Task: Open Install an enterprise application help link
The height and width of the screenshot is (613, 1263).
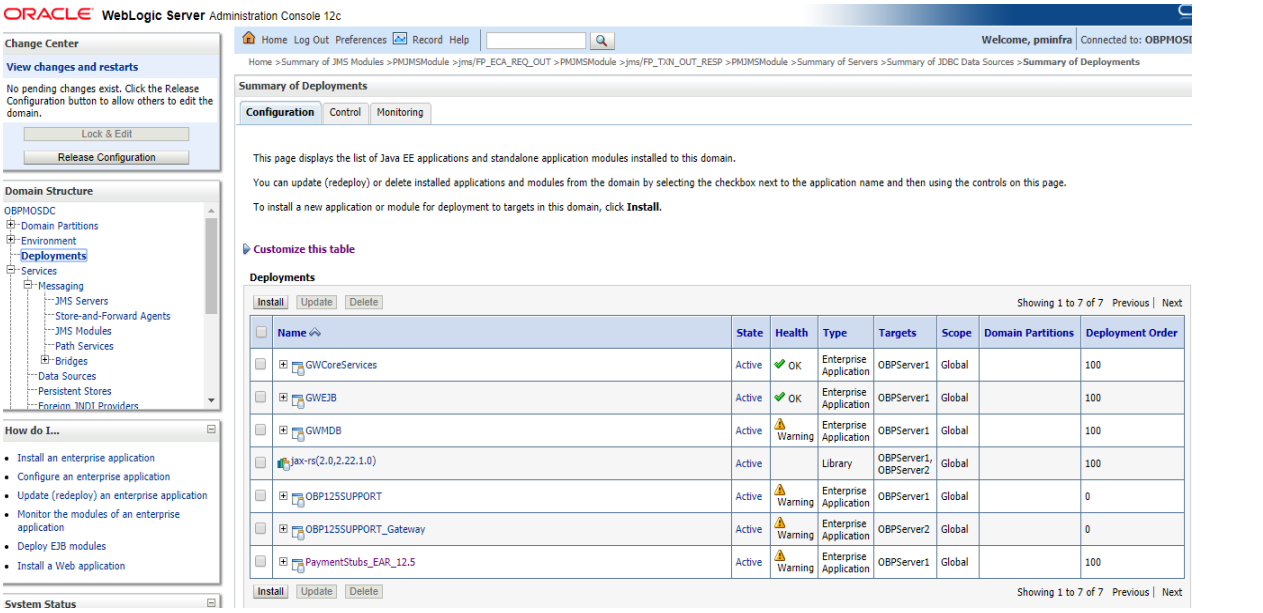Action: (x=86, y=458)
